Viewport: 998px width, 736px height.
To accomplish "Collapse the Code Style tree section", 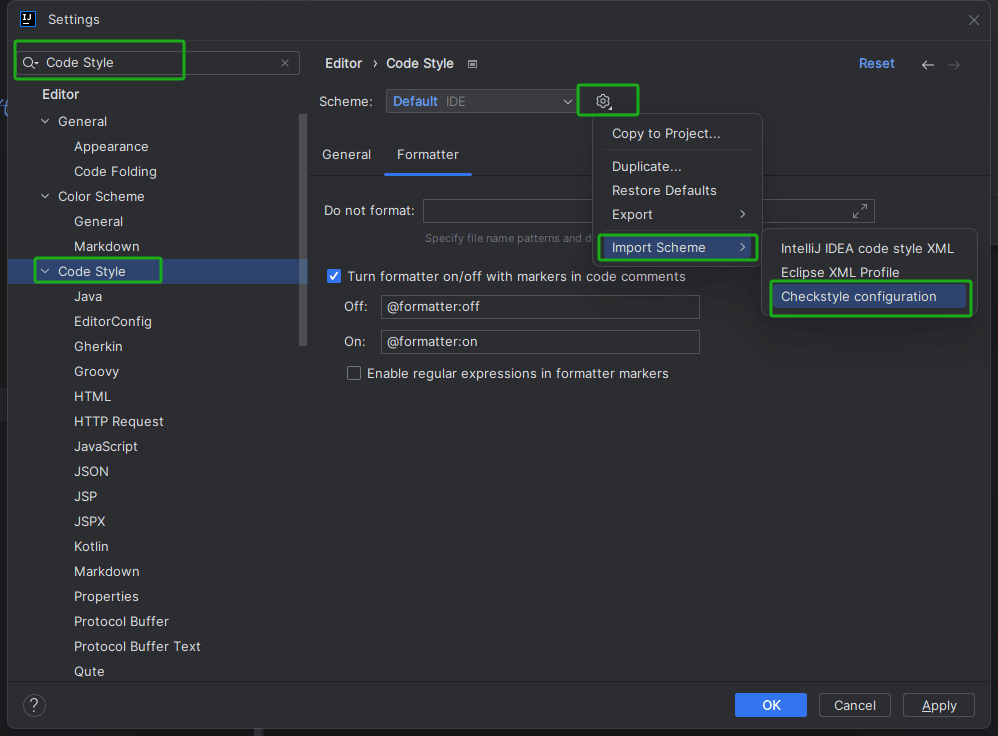I will click(44, 270).
